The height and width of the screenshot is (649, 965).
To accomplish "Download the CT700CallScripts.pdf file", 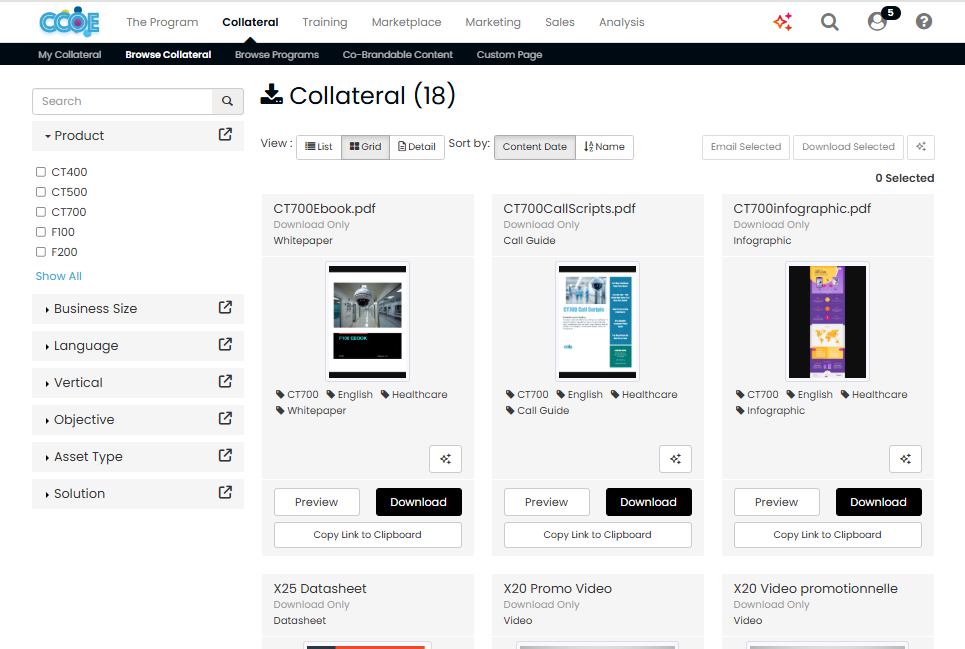I will pyautogui.click(x=648, y=502).
